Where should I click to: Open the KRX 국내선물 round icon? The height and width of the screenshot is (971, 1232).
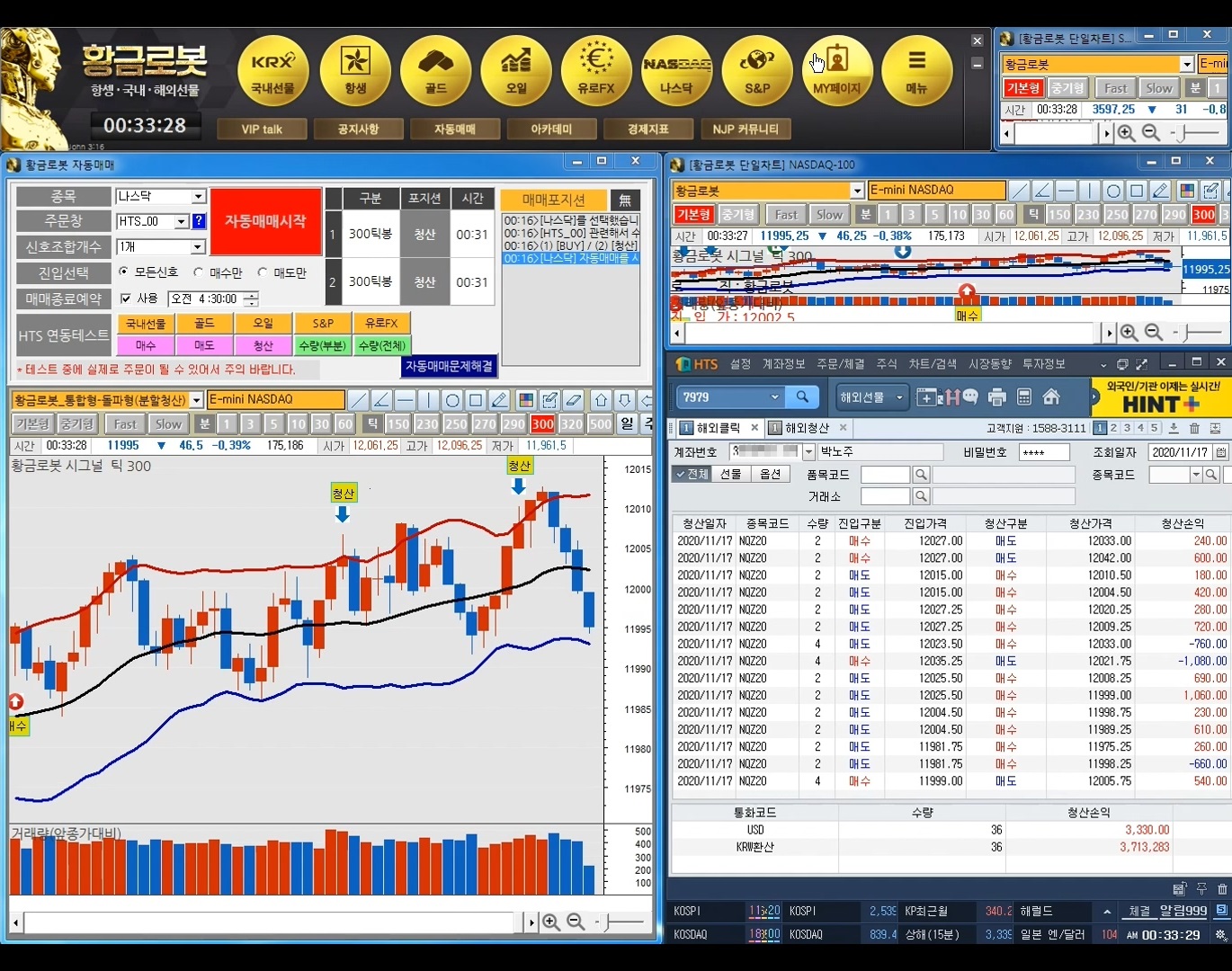pyautogui.click(x=272, y=71)
